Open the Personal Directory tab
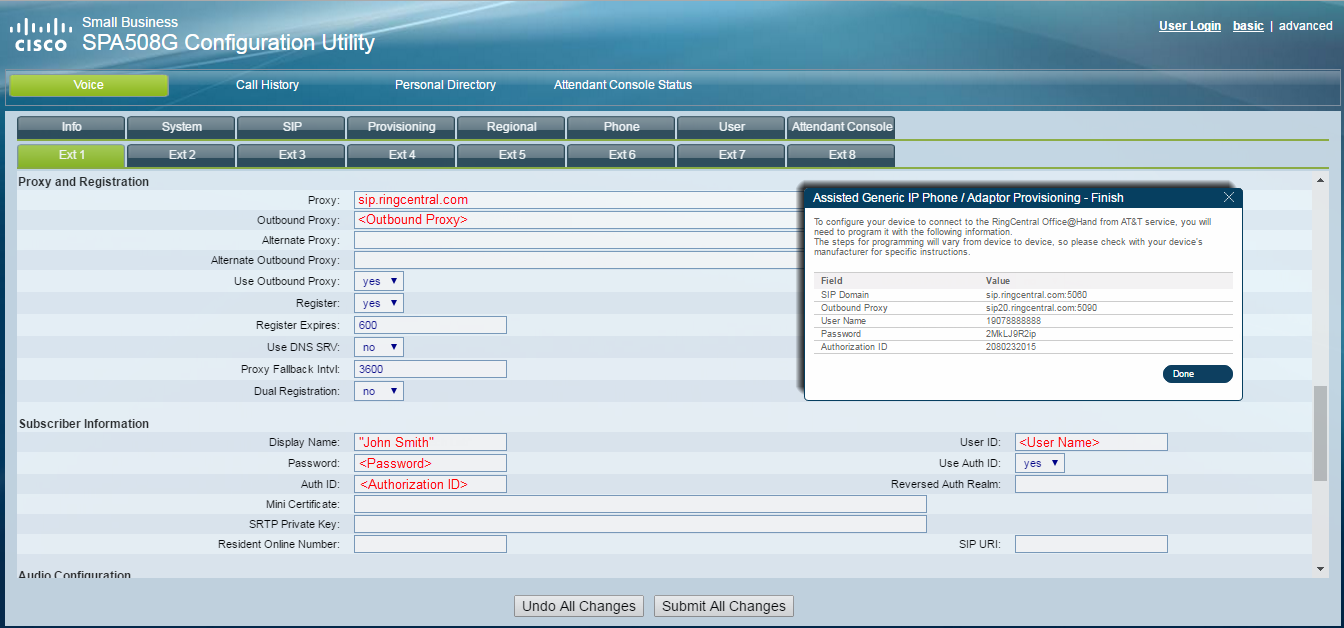Image resolution: width=1344 pixels, height=628 pixels. [445, 85]
